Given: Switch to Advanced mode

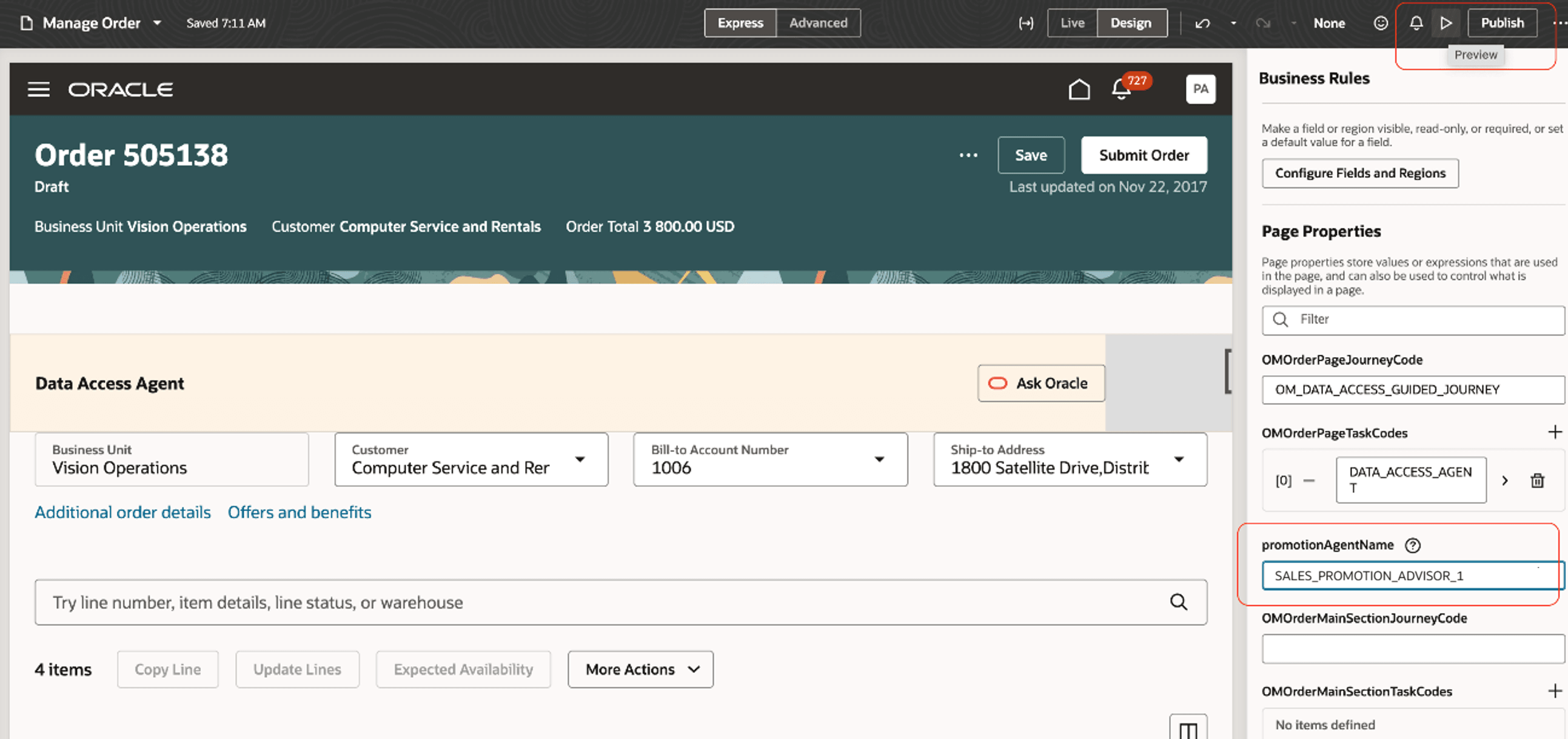Looking at the screenshot, I should (818, 22).
